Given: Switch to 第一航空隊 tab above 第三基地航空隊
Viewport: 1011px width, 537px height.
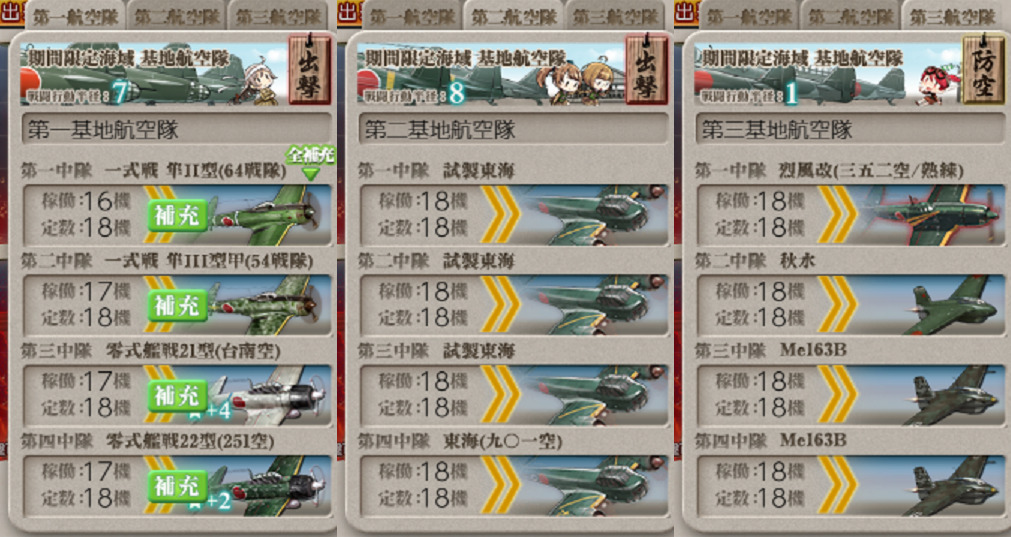Looking at the screenshot, I should [749, 15].
